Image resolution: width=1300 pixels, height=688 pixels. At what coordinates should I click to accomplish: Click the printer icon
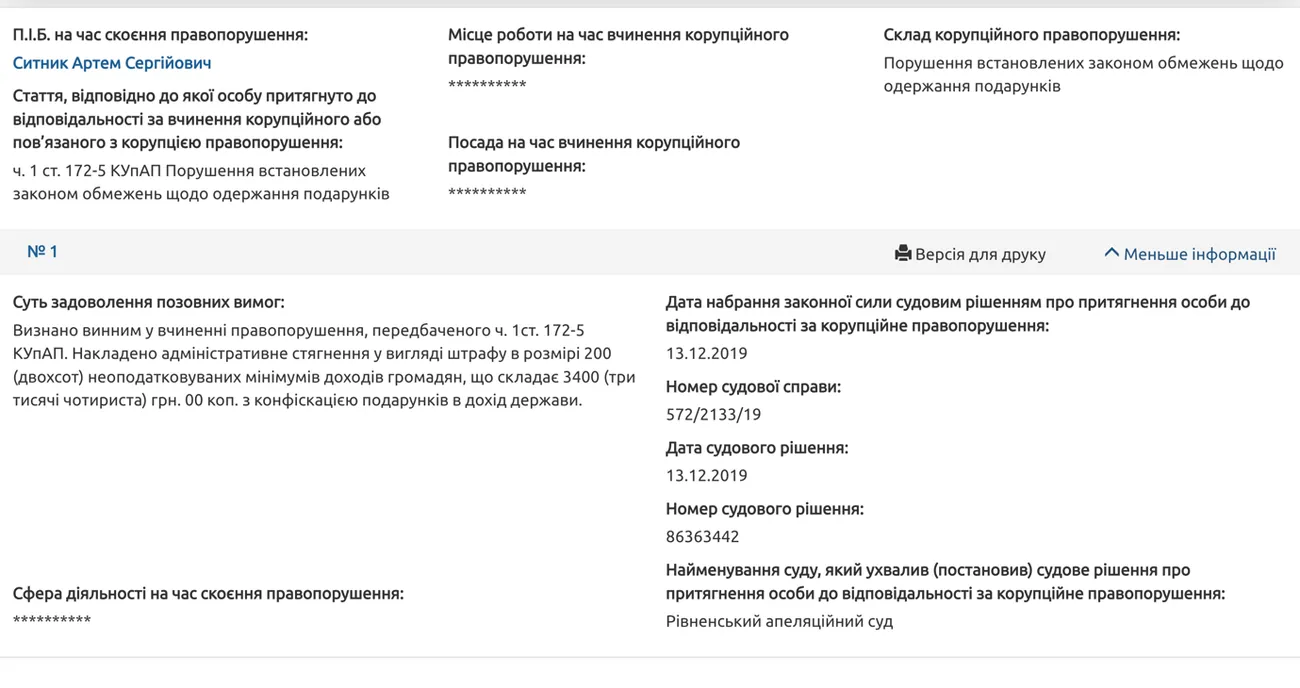pyautogui.click(x=903, y=254)
